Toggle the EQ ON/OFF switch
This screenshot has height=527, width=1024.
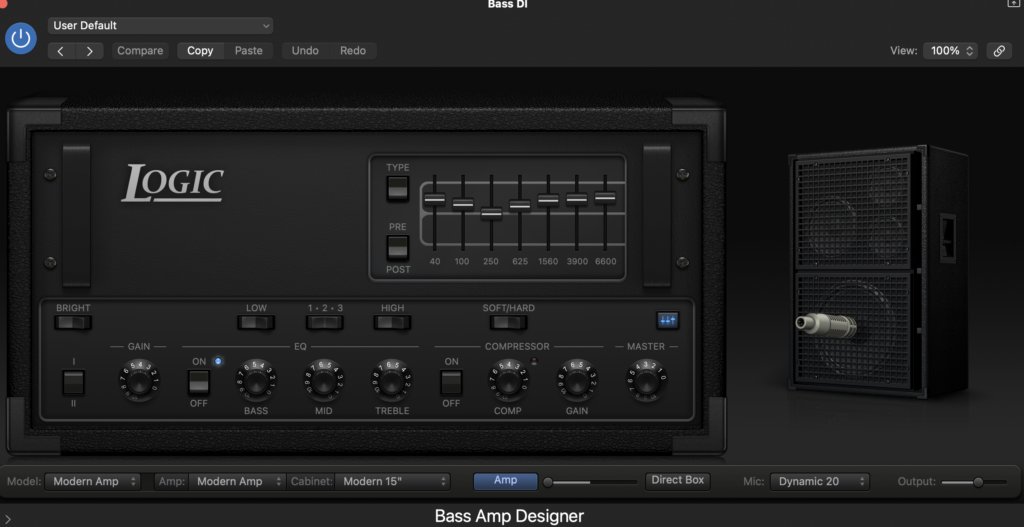(x=199, y=381)
